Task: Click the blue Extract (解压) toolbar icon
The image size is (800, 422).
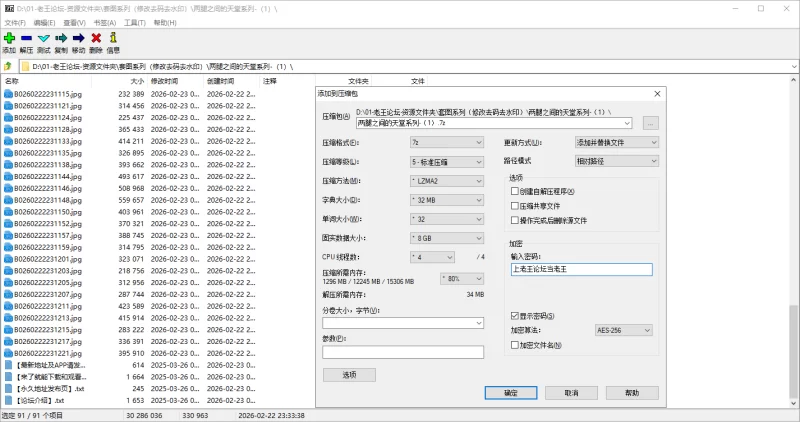Action: click(26, 38)
